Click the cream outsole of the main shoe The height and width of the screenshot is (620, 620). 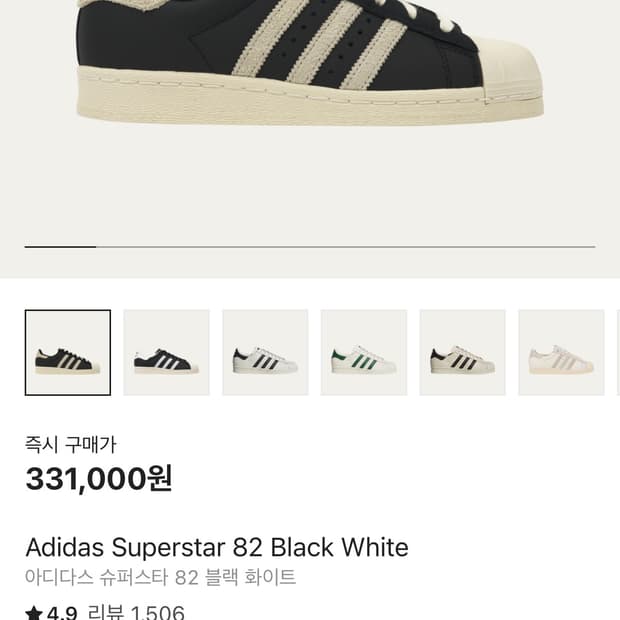(300, 100)
